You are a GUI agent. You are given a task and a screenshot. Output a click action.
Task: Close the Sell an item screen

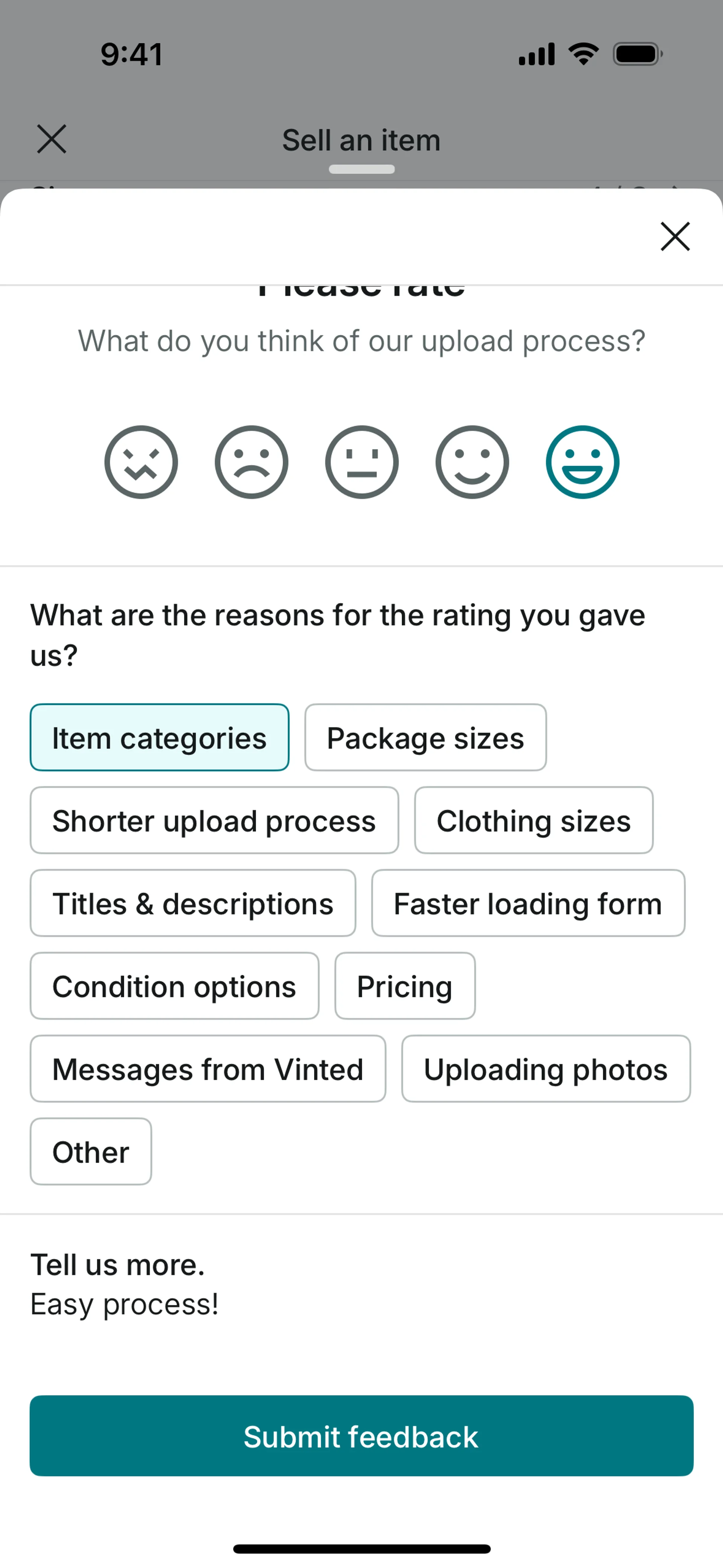point(52,139)
